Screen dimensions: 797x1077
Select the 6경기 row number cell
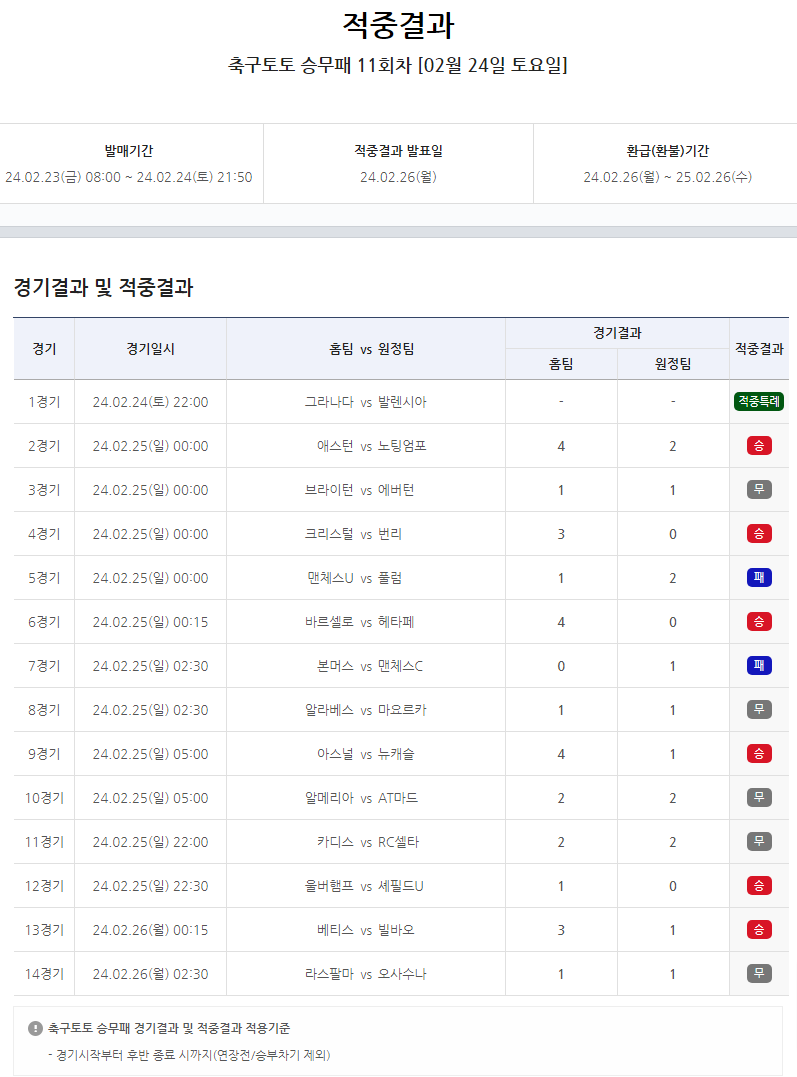(x=44, y=622)
